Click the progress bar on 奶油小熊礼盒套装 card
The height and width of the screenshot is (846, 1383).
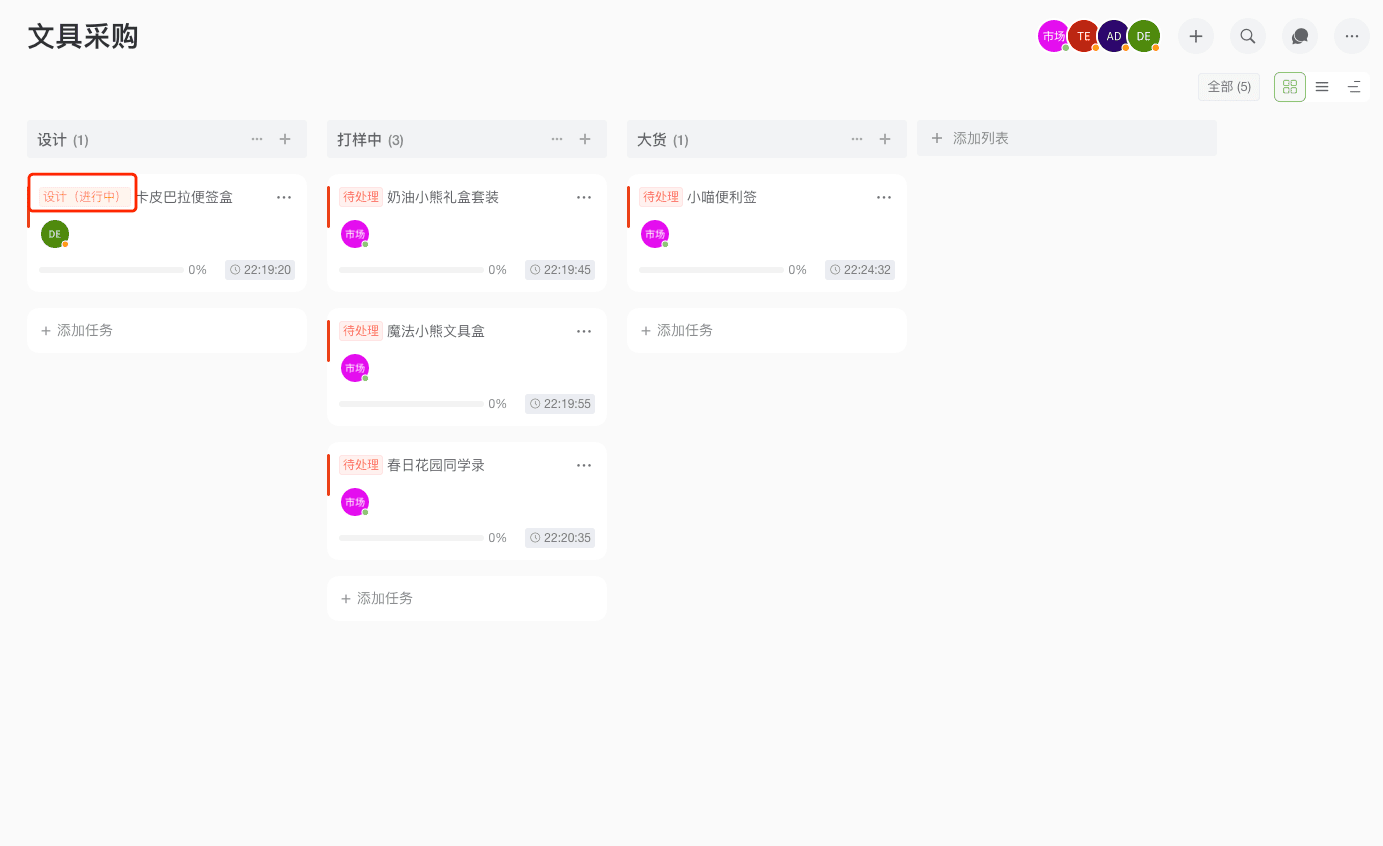(x=411, y=269)
